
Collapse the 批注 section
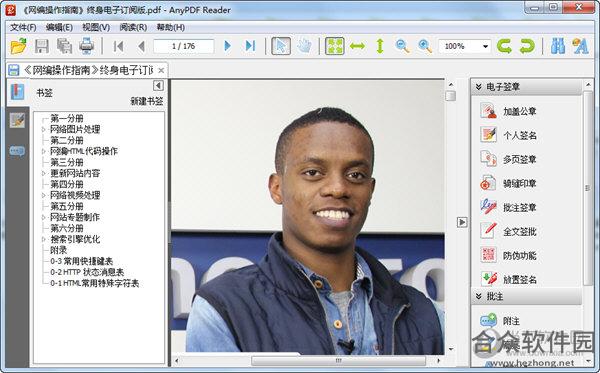[478, 296]
